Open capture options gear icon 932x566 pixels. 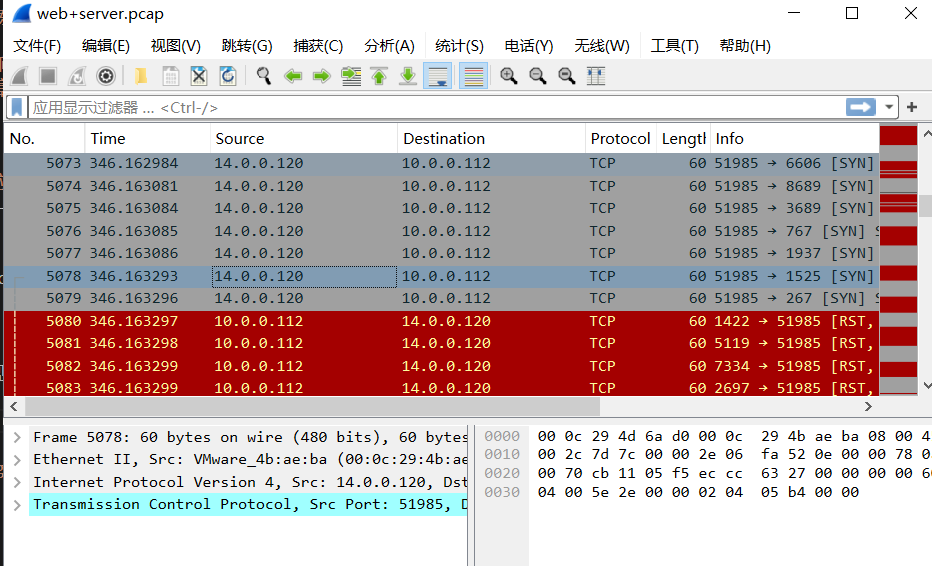click(105, 76)
